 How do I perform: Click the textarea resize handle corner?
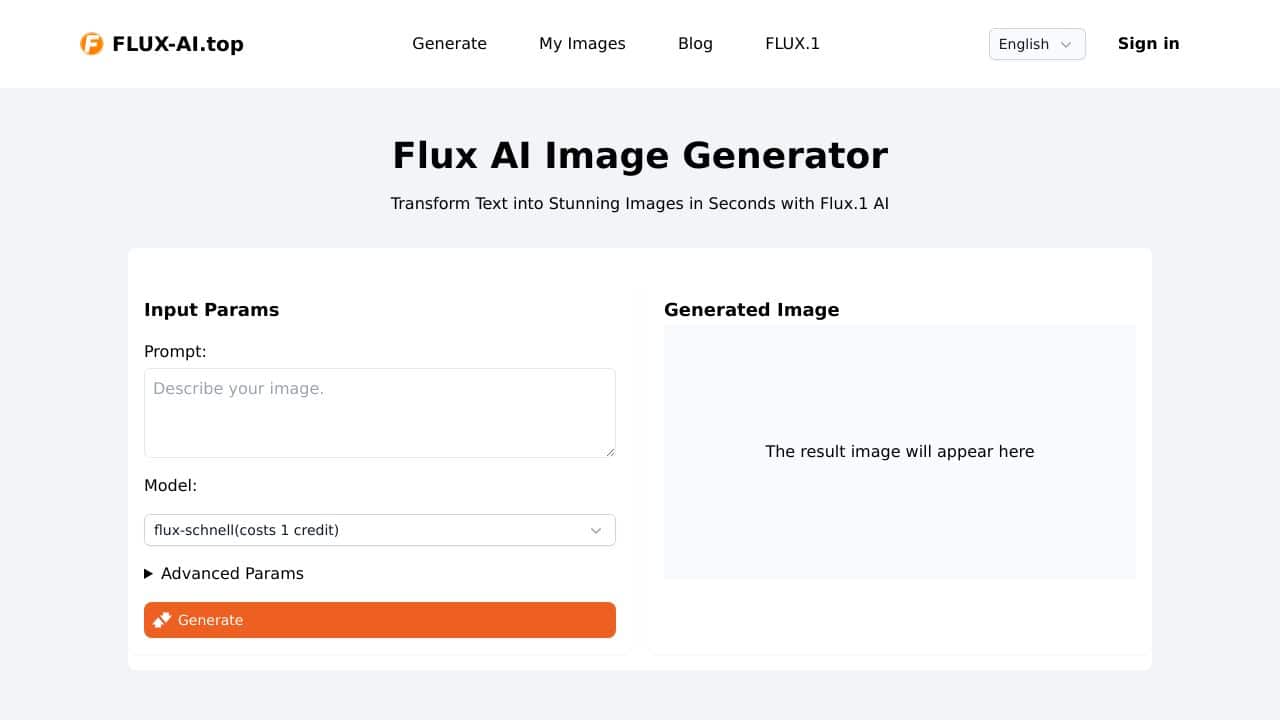pyautogui.click(x=610, y=452)
